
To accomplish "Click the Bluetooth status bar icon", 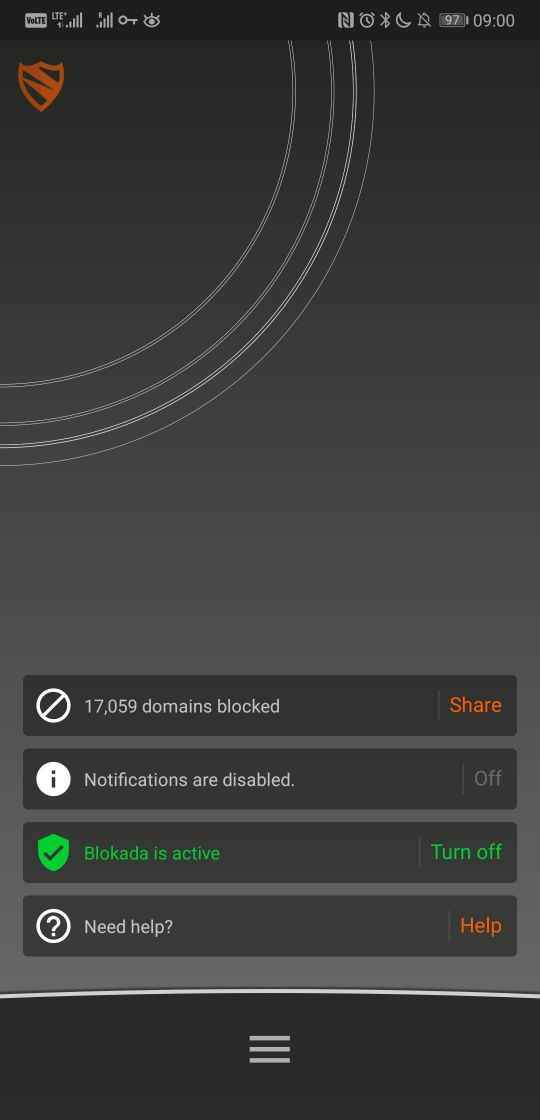I will (x=385, y=21).
